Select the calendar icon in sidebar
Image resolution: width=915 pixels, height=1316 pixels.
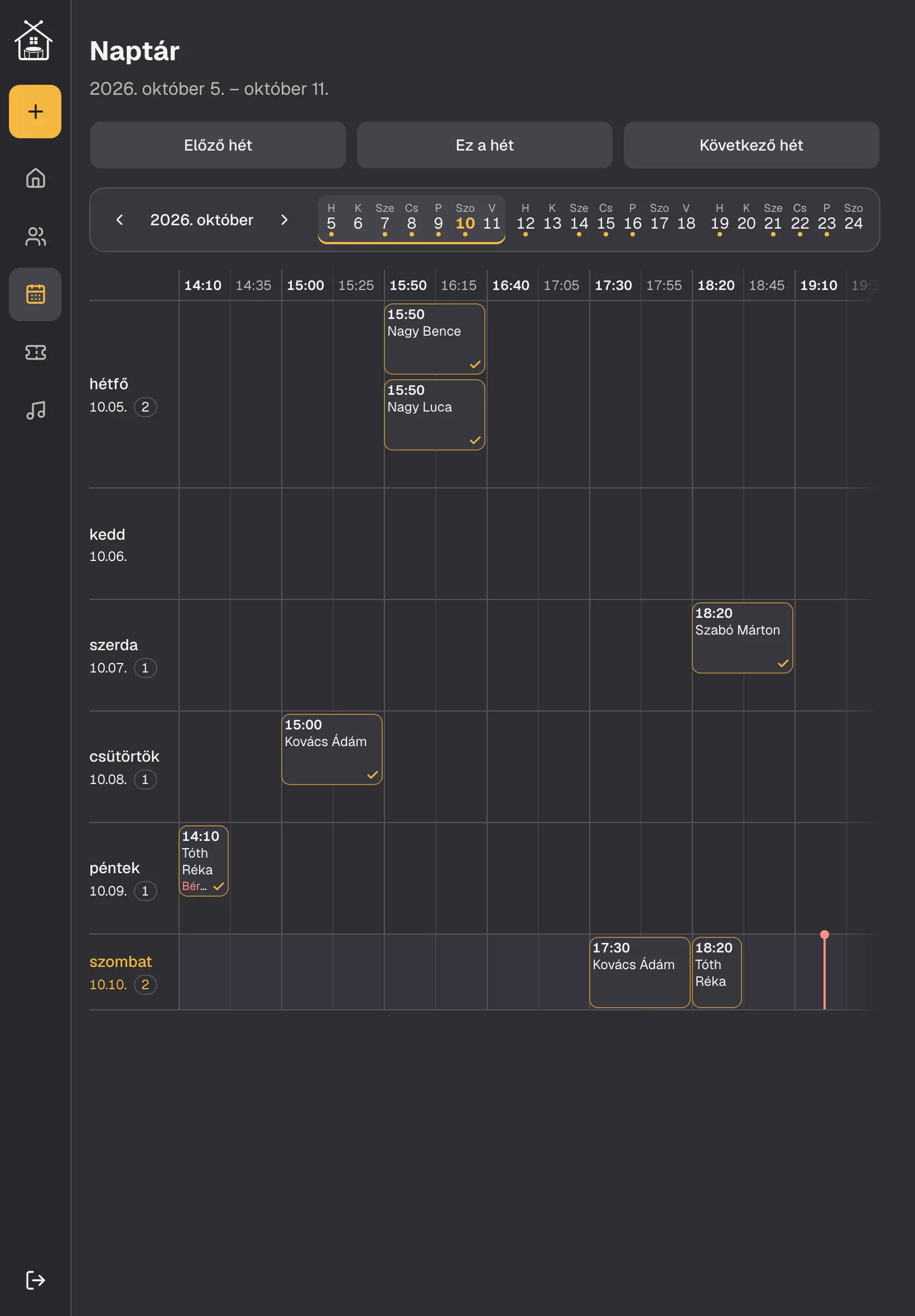pyautogui.click(x=35, y=294)
